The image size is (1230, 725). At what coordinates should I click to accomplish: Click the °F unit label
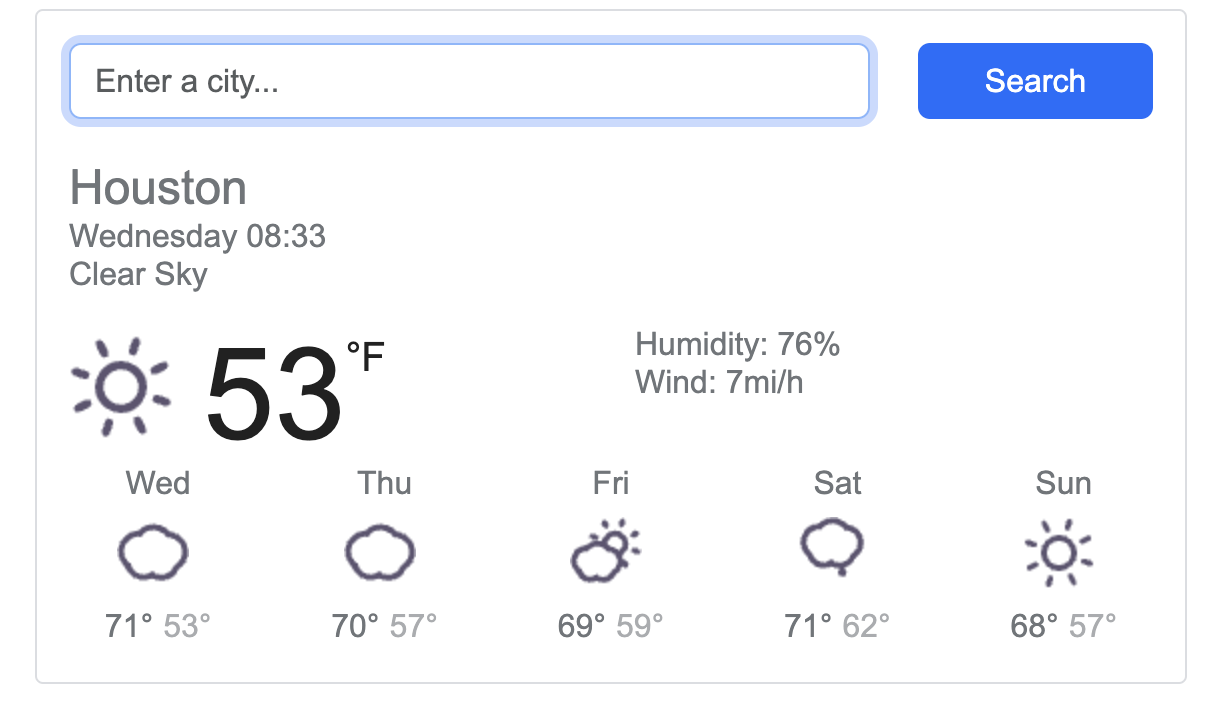[x=366, y=358]
